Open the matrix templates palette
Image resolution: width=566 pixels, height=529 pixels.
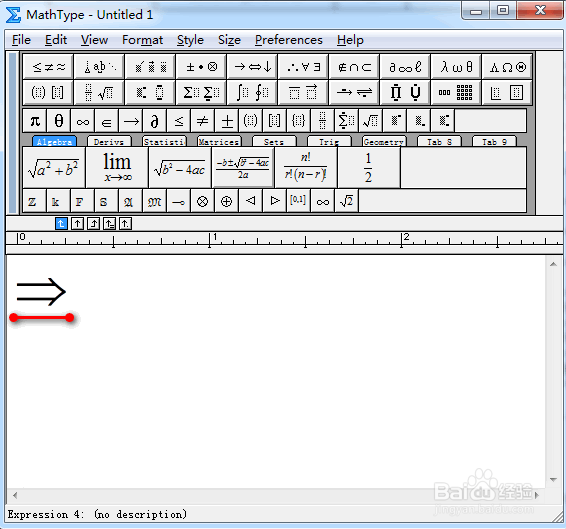pos(456,92)
